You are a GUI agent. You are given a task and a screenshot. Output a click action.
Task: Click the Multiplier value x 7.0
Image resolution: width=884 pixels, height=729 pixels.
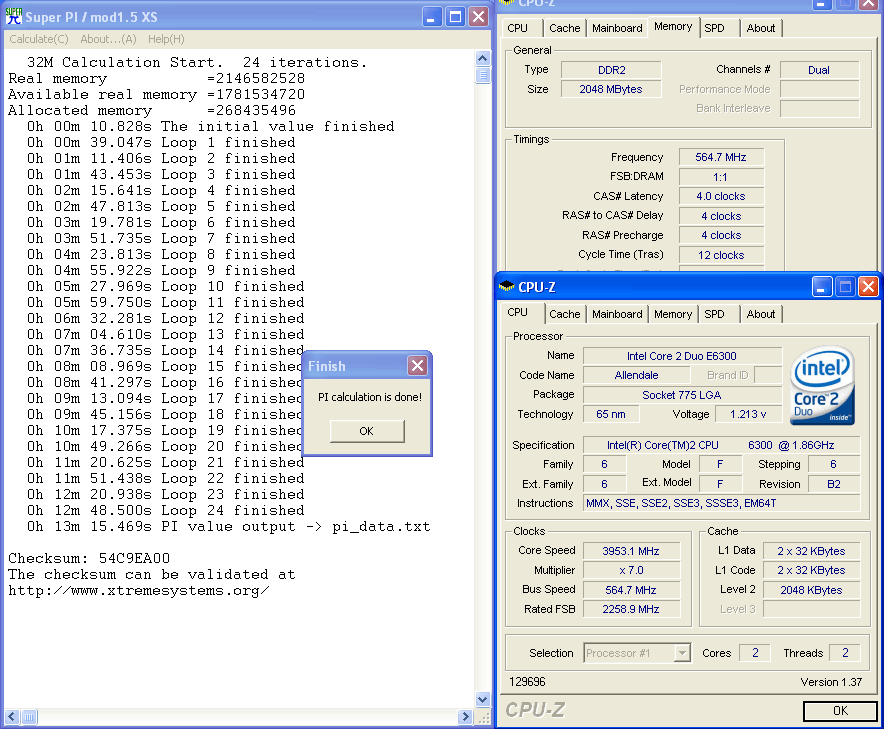(x=631, y=570)
